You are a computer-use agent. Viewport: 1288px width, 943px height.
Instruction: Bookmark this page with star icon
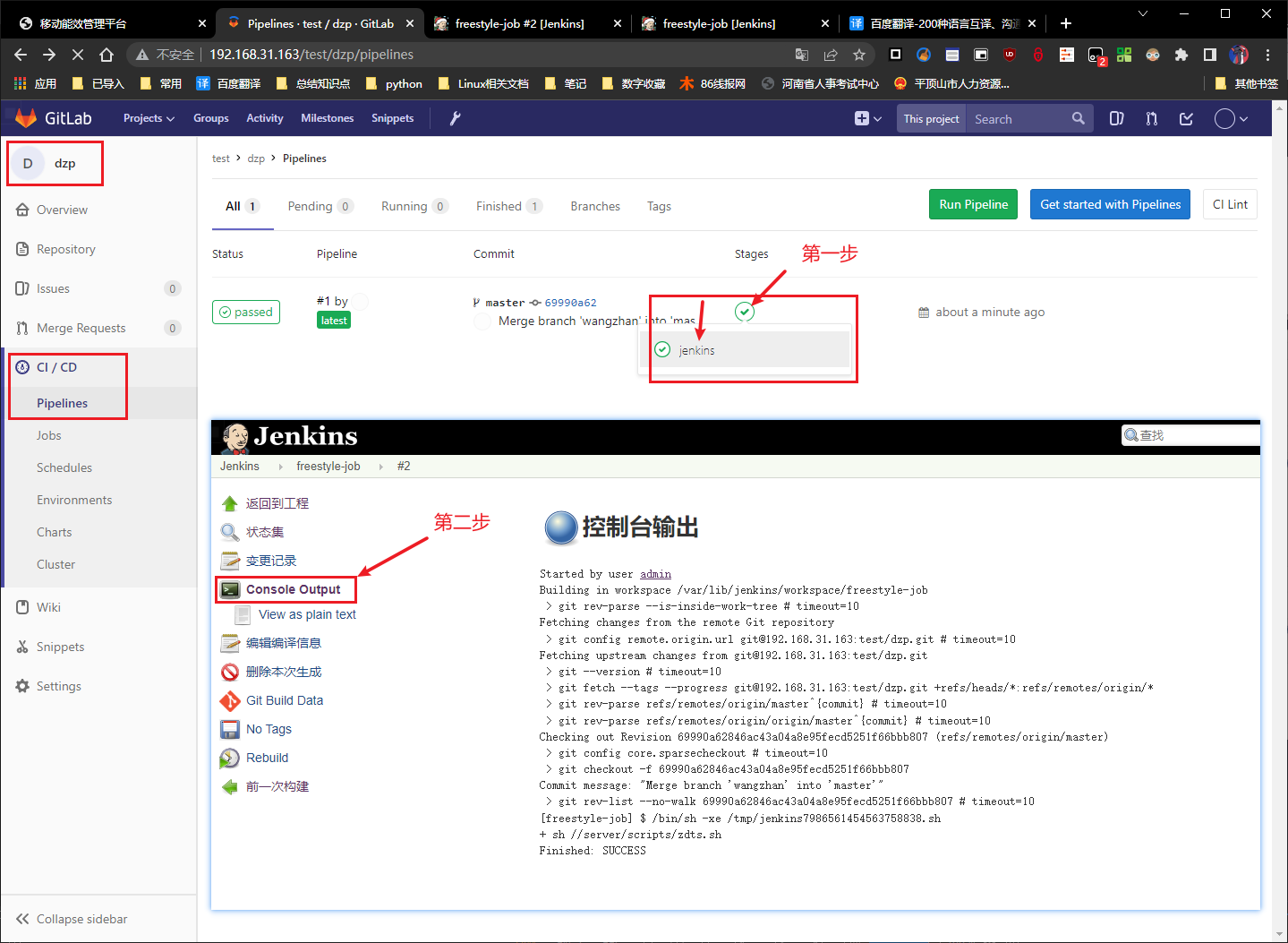pos(859,55)
